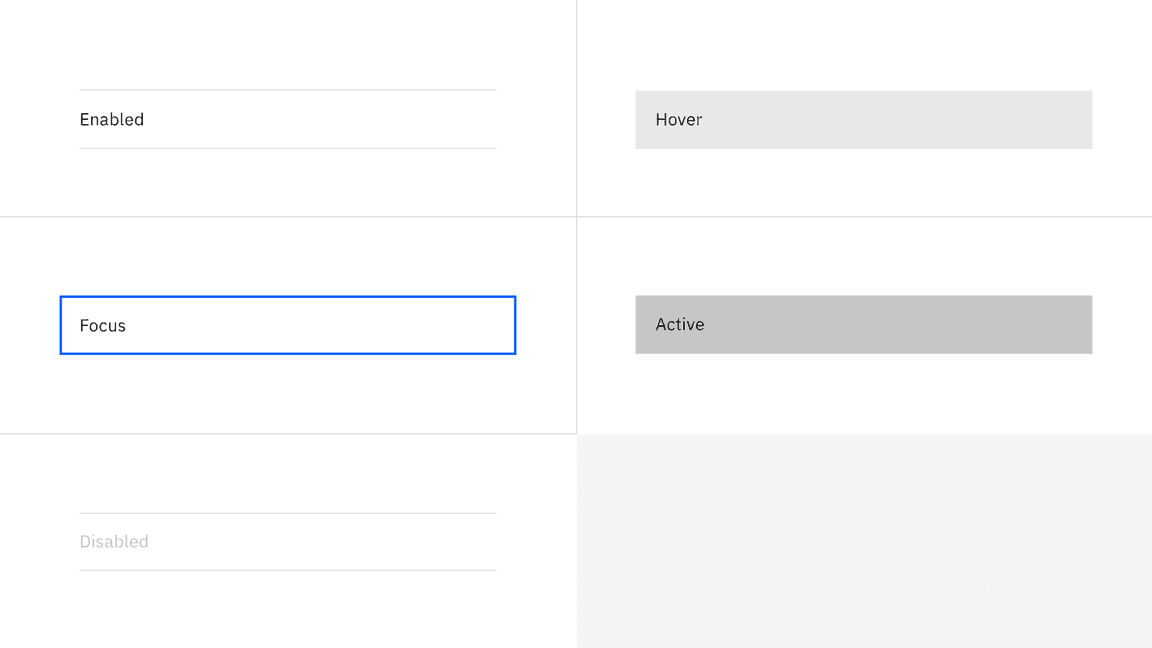
Task: Click the empty area above the Enabled field
Action: pyautogui.click(x=287, y=45)
